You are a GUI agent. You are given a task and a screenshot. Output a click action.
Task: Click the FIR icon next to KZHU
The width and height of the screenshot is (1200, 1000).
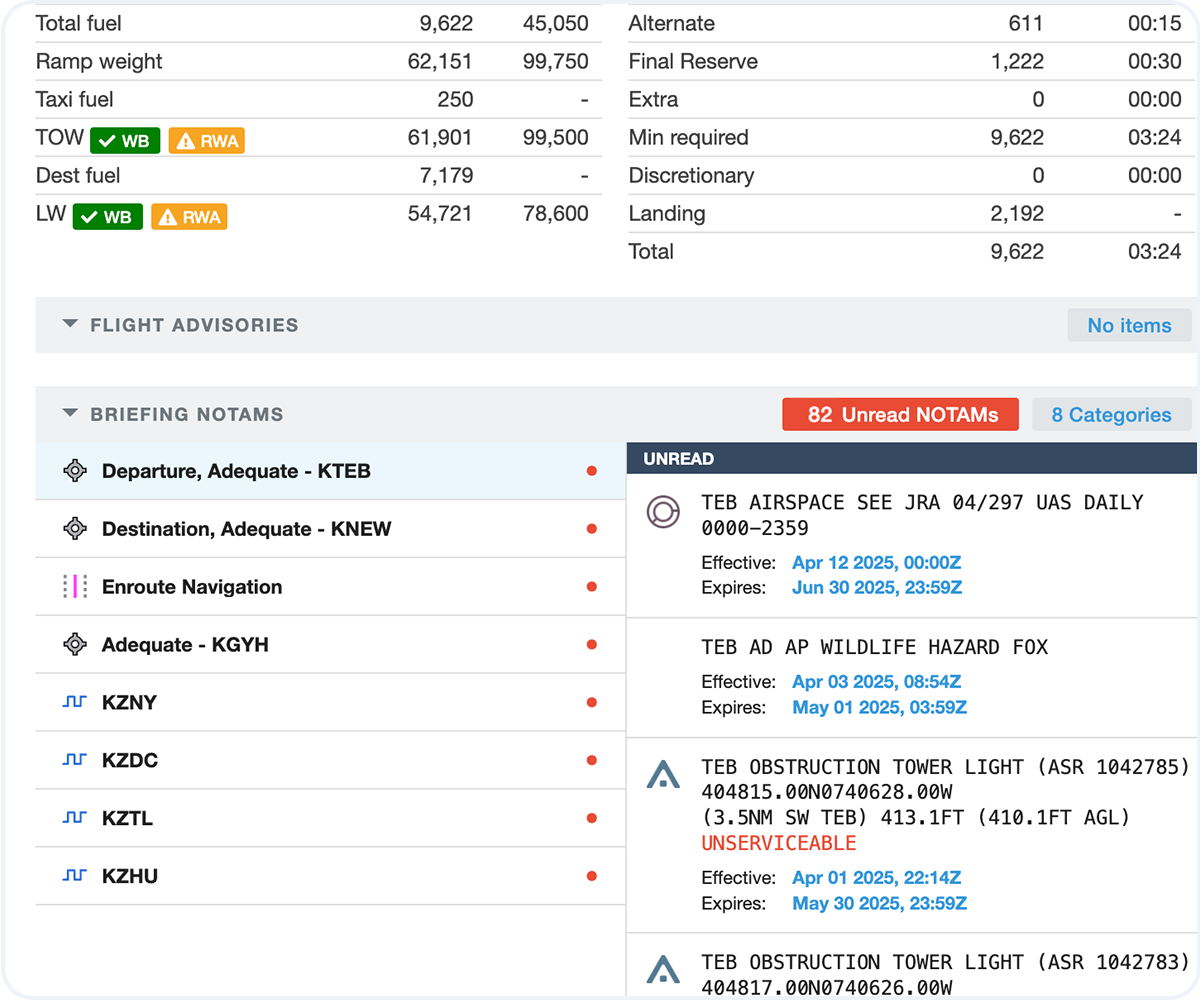point(75,877)
